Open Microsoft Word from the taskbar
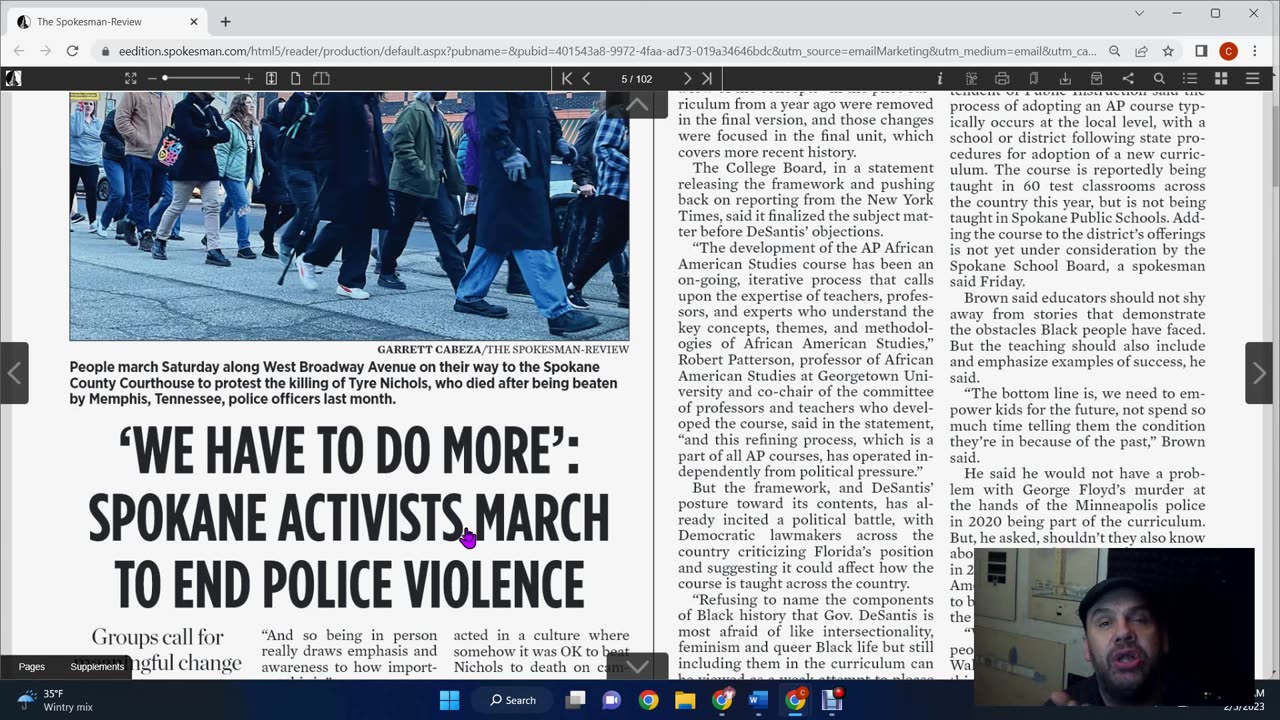Image resolution: width=1280 pixels, height=720 pixels. pos(758,700)
